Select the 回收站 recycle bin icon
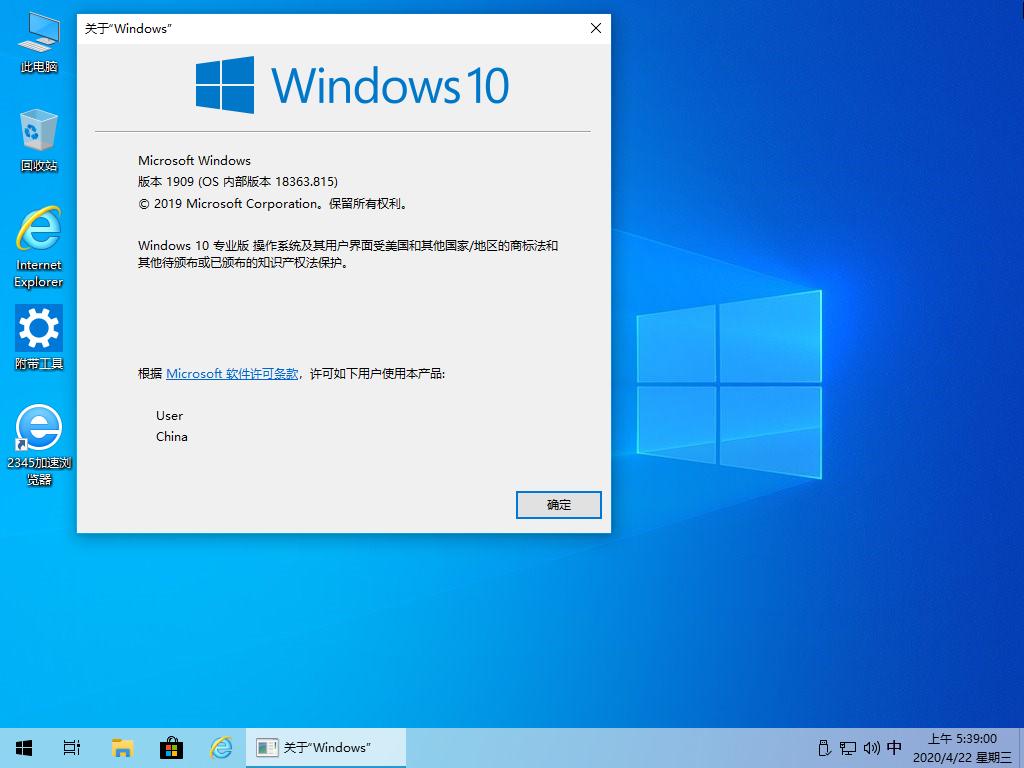1024x768 pixels. pyautogui.click(x=39, y=140)
